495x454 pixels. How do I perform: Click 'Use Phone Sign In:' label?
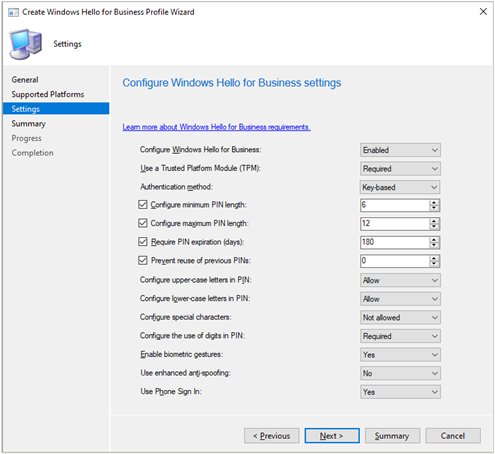171,391
